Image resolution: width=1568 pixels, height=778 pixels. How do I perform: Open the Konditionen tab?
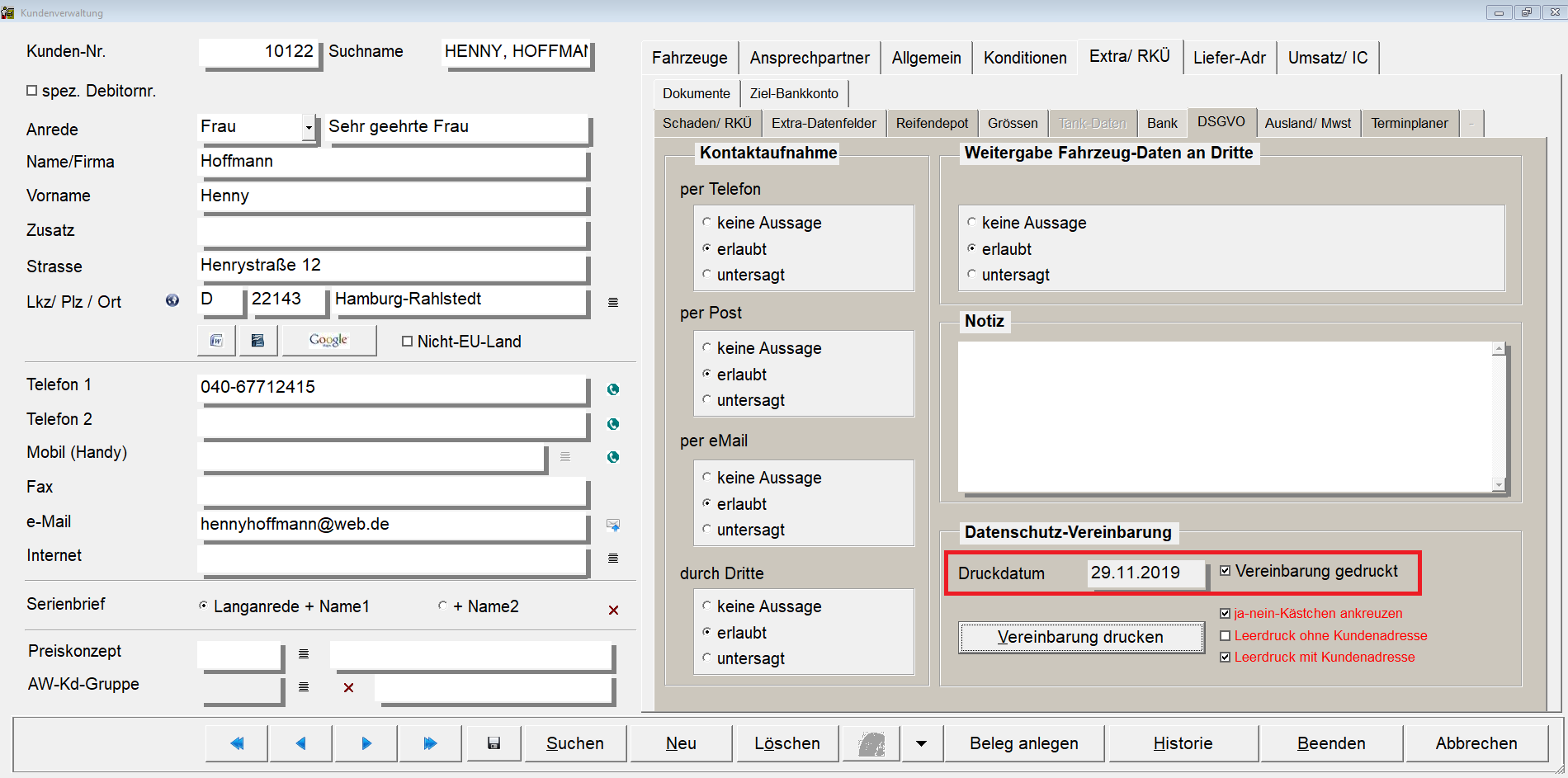[x=1025, y=58]
